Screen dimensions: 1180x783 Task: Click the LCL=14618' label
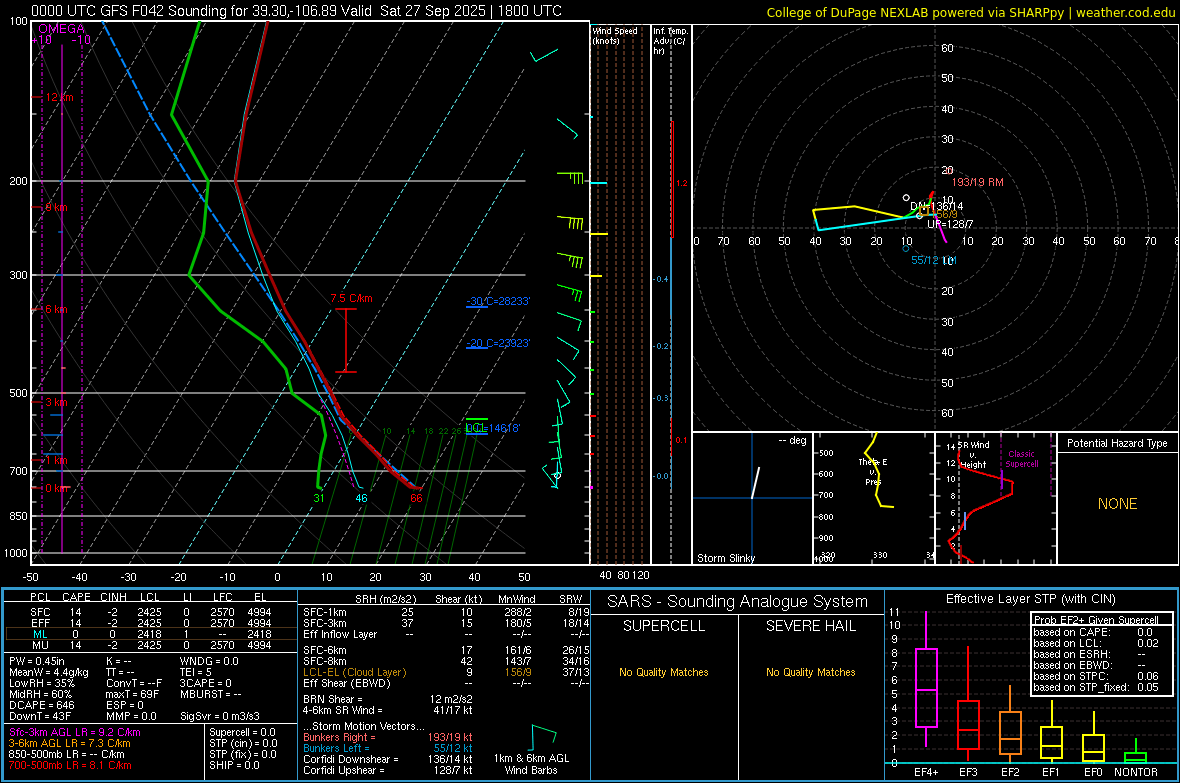click(492, 428)
